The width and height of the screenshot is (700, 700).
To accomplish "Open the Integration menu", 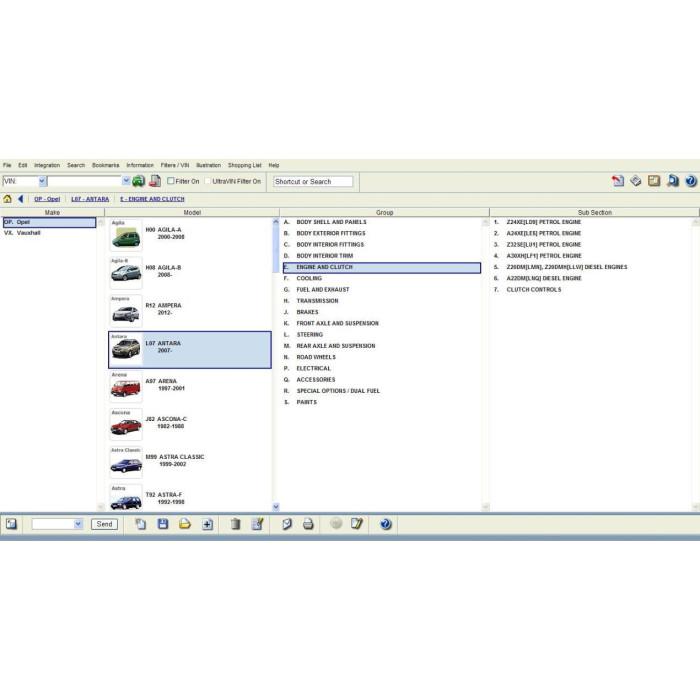I will pos(47,165).
